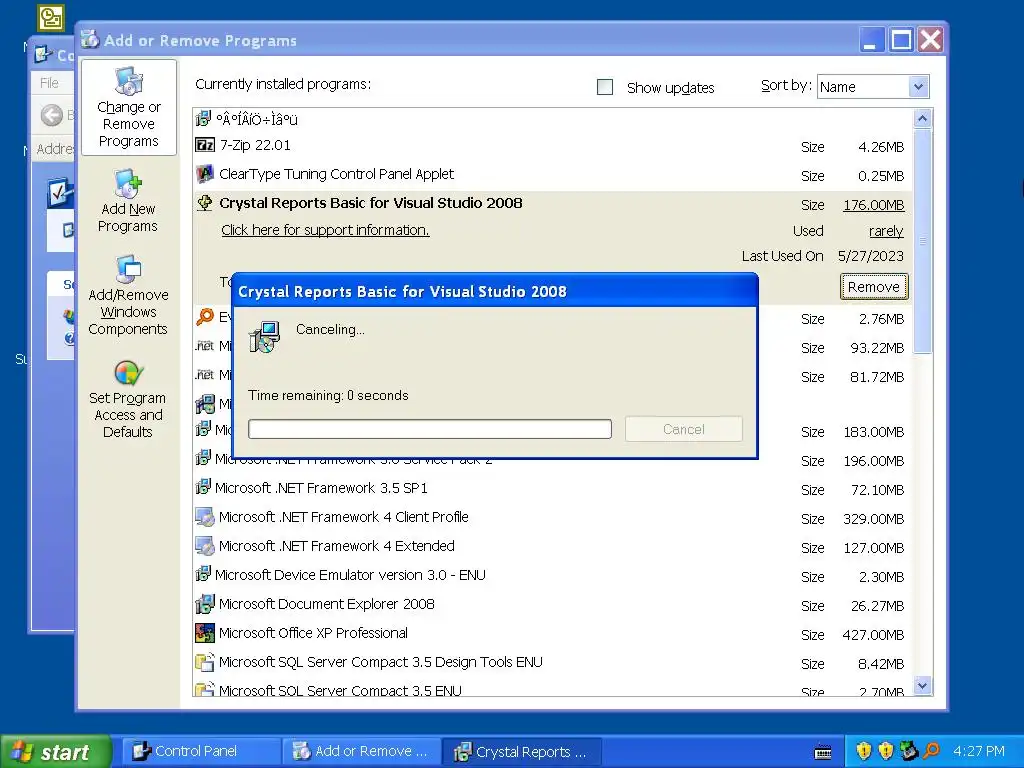Open Change or Remove Programs panel

coord(129,108)
